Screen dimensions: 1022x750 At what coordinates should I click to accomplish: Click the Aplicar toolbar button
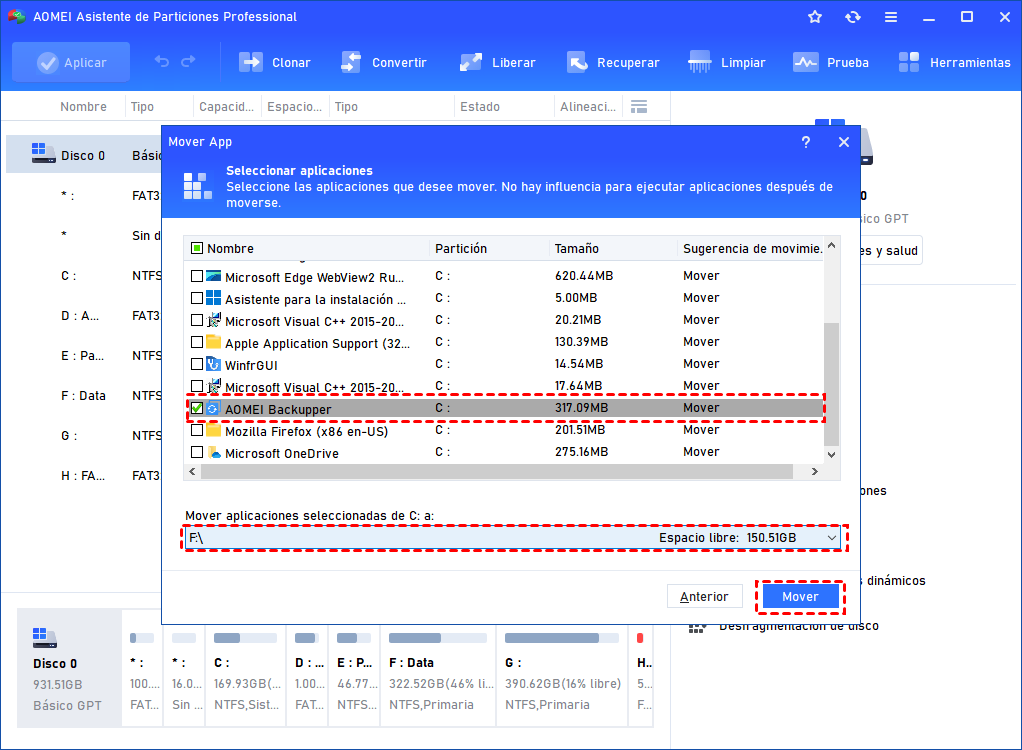[71, 63]
